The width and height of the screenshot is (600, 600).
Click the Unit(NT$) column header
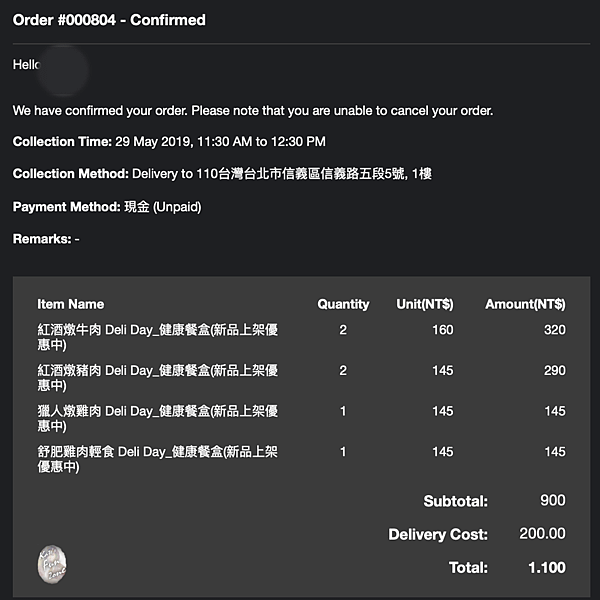(x=425, y=304)
